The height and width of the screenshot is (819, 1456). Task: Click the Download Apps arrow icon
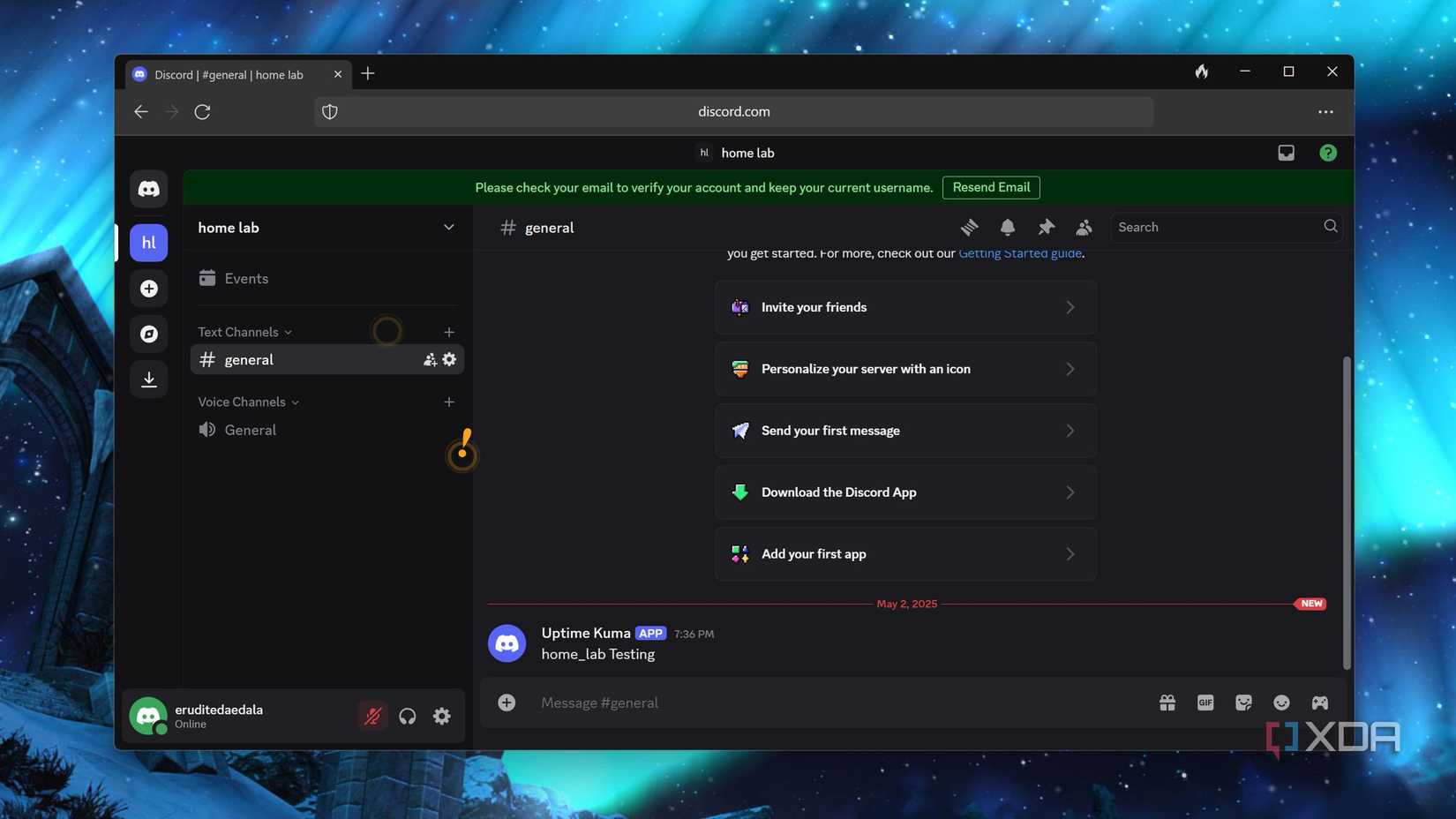[148, 379]
